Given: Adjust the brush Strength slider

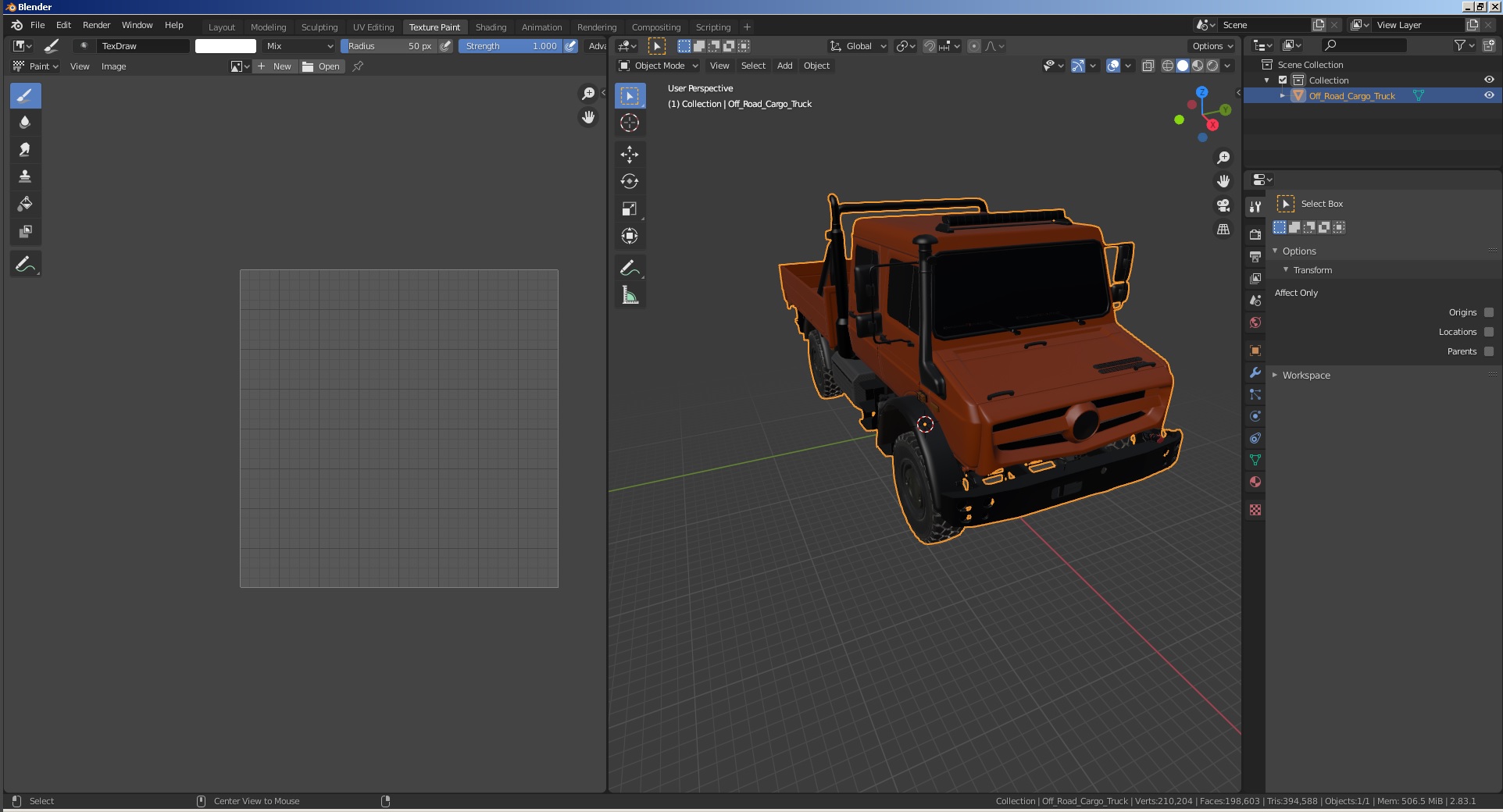Looking at the screenshot, I should pos(510,46).
